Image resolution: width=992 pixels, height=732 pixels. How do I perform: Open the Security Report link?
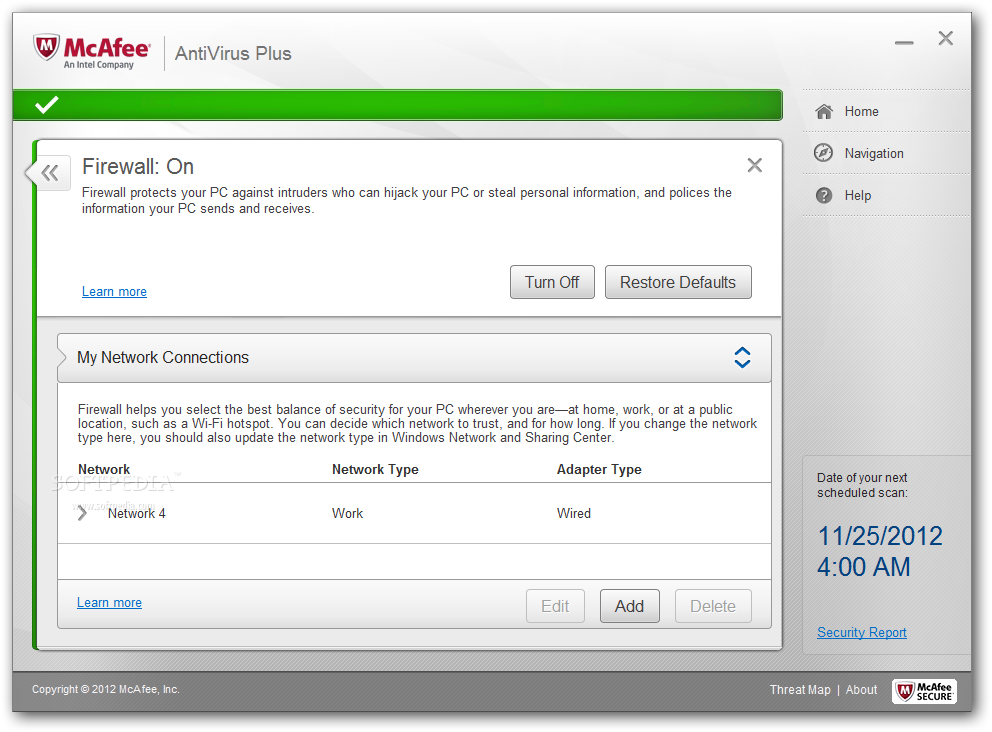click(x=861, y=632)
